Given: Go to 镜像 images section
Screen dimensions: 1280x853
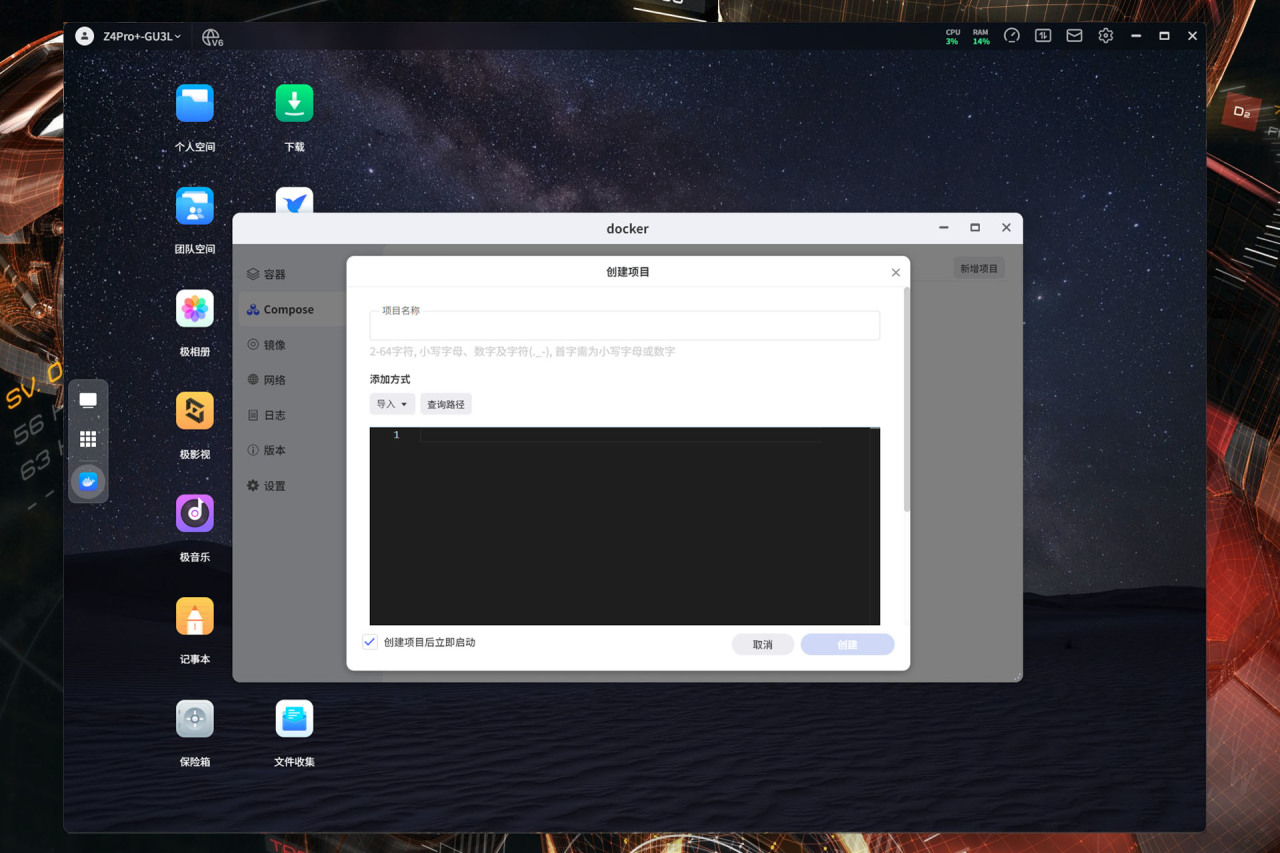Looking at the screenshot, I should (x=274, y=345).
